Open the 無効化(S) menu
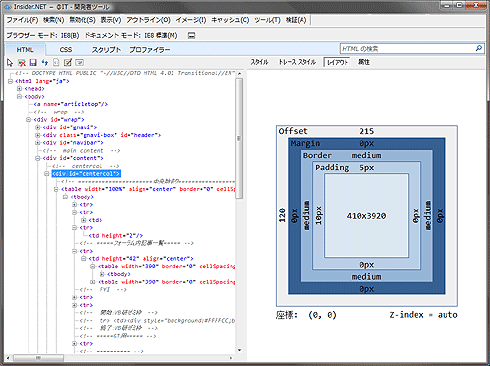 82,20
